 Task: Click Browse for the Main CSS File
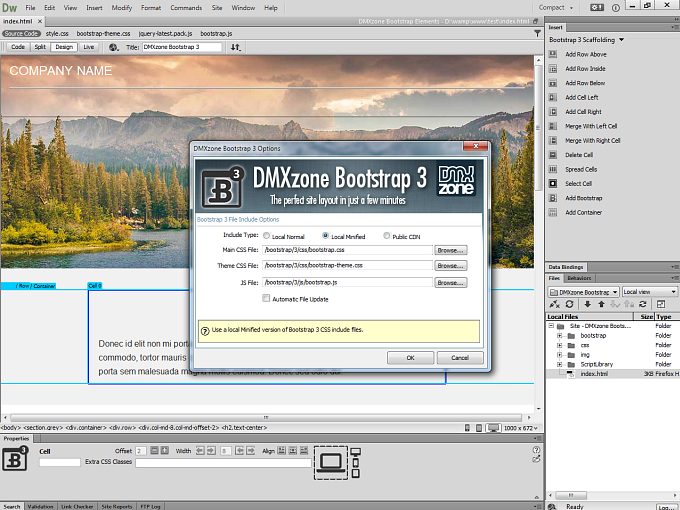pyautogui.click(x=451, y=250)
